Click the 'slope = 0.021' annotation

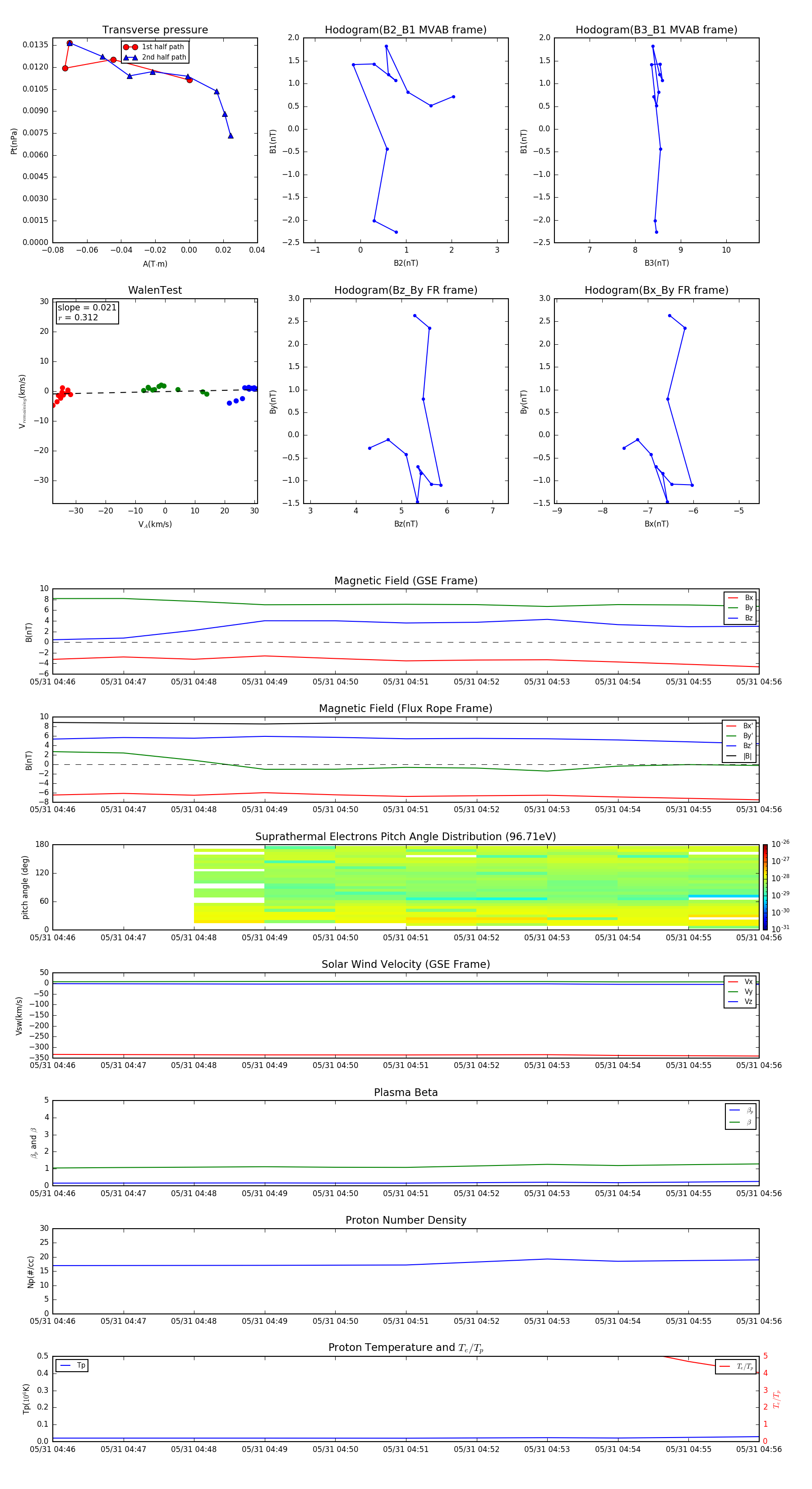(87, 308)
